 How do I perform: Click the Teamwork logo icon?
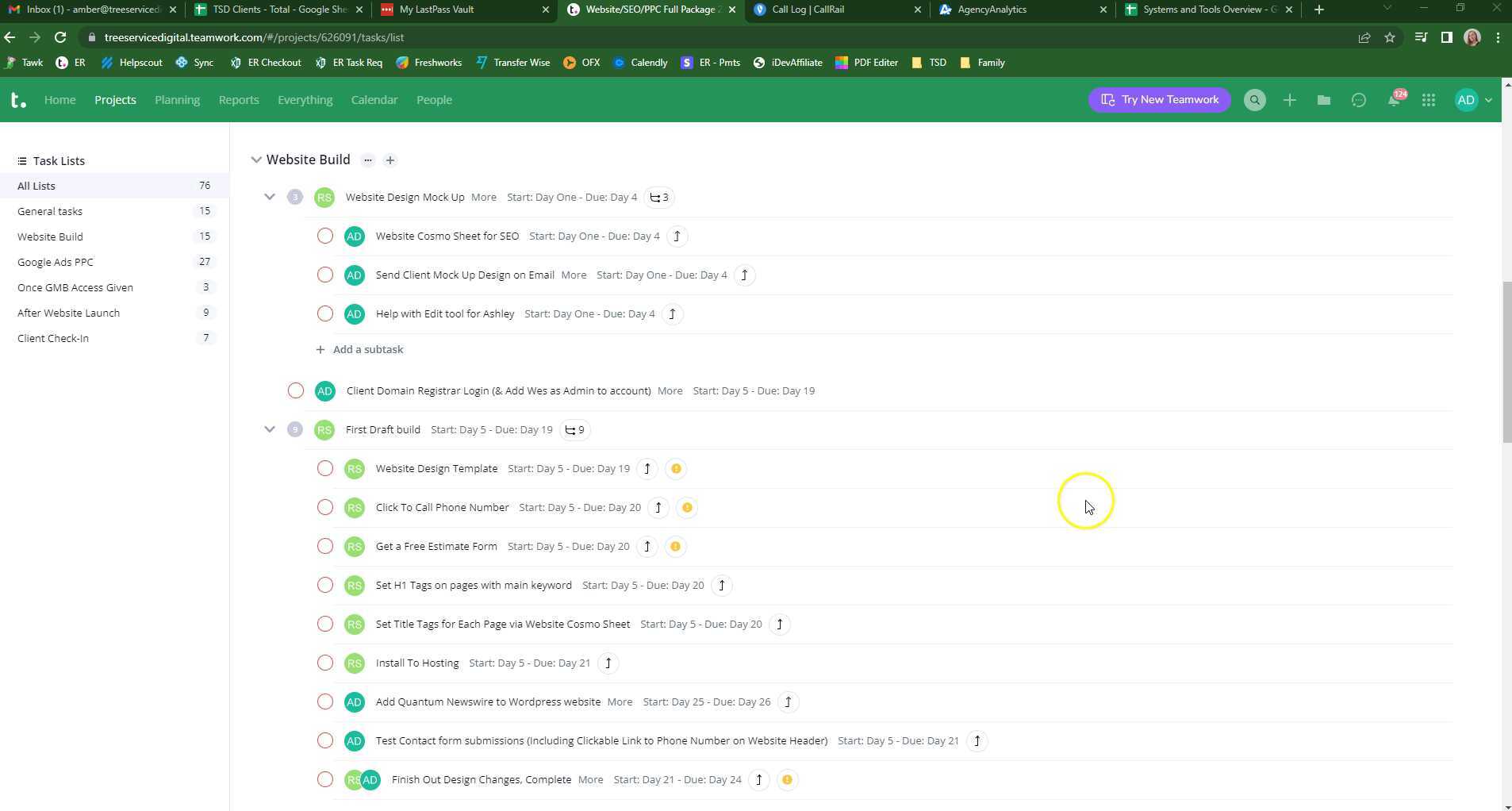click(x=16, y=99)
